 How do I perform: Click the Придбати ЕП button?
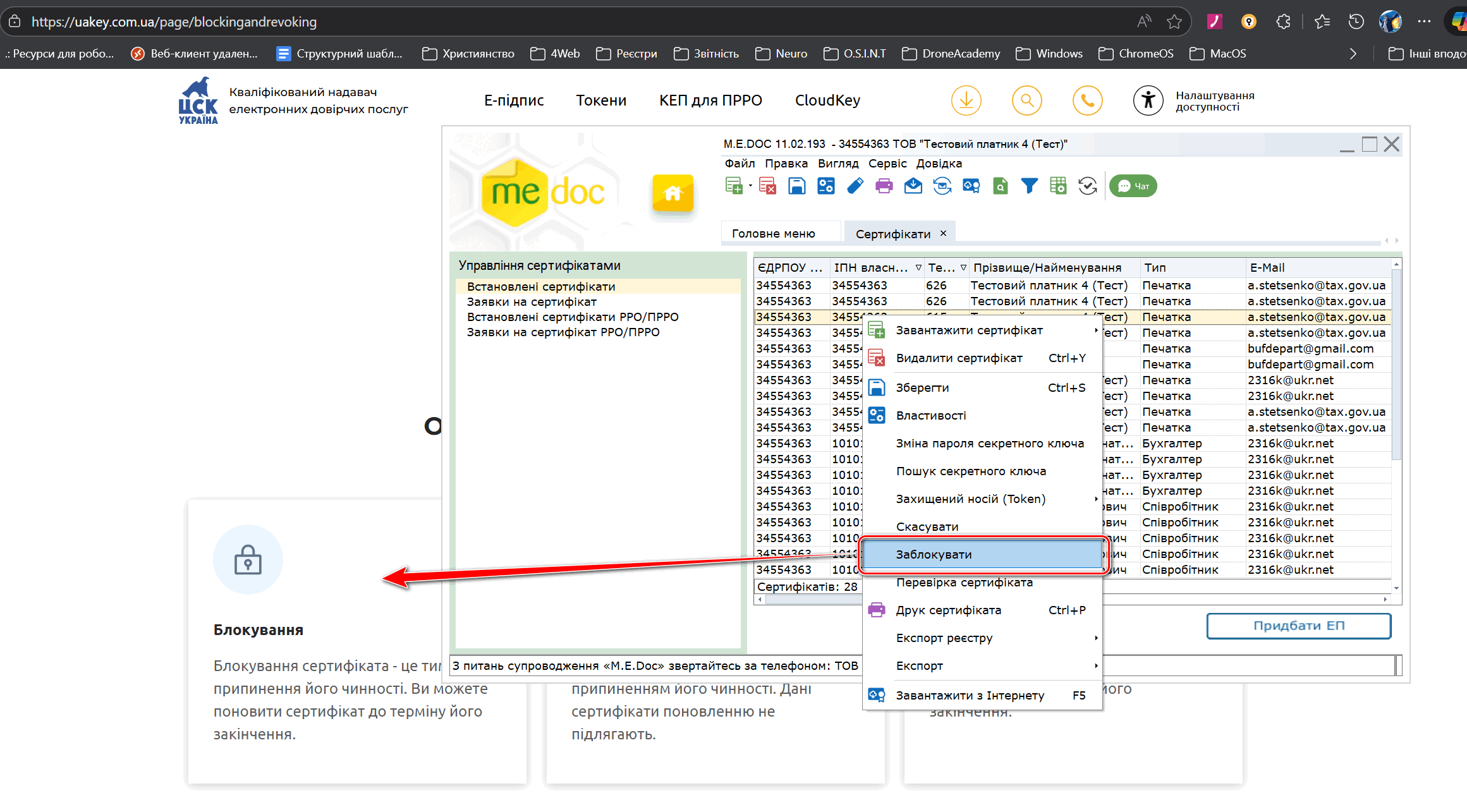[x=1298, y=626]
